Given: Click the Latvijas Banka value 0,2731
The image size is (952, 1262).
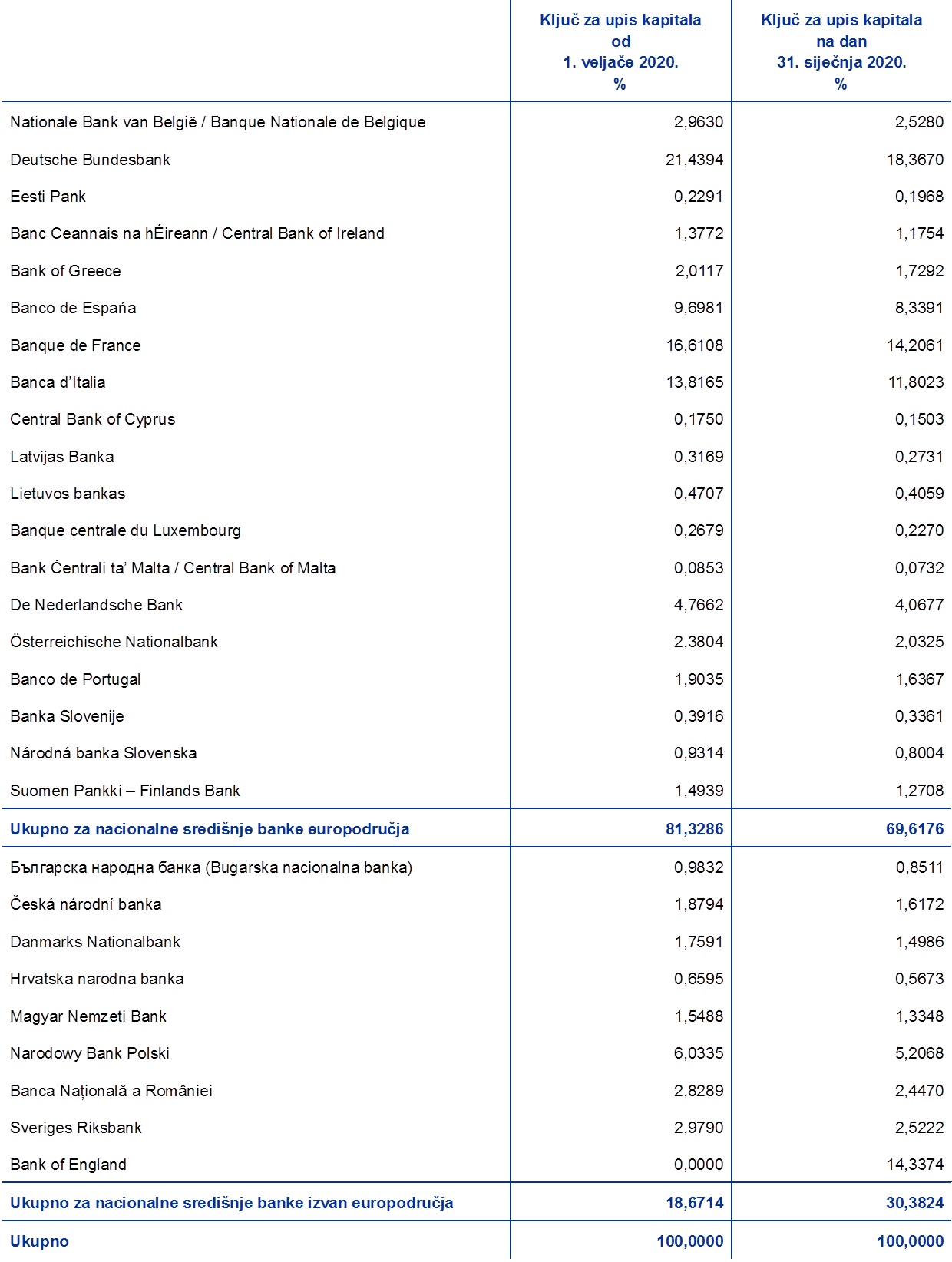Looking at the screenshot, I should [919, 457].
